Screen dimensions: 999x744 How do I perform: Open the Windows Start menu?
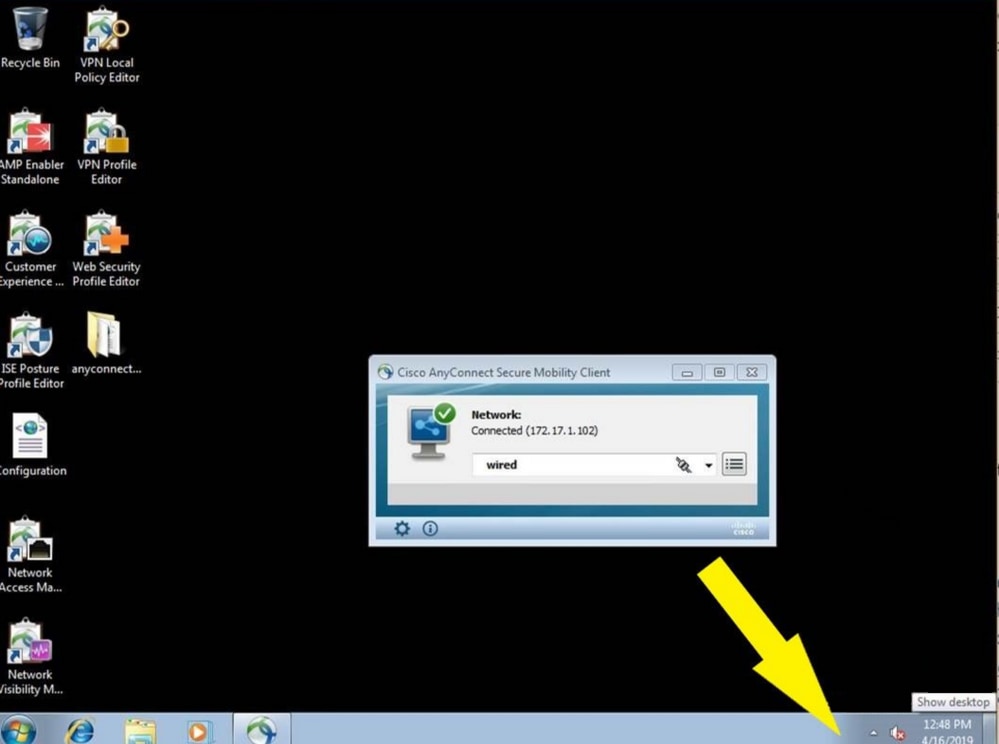coord(18,730)
